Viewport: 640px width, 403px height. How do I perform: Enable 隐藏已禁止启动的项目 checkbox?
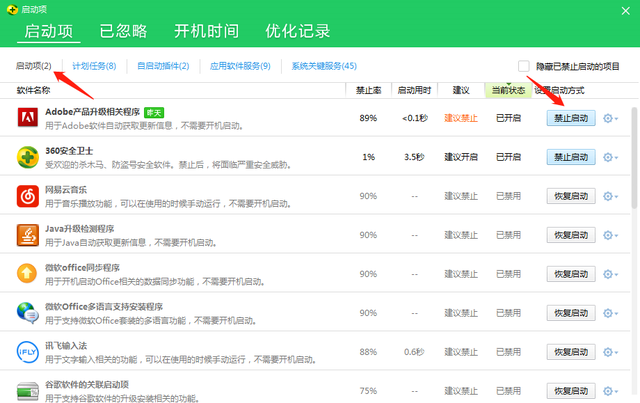tap(524, 66)
